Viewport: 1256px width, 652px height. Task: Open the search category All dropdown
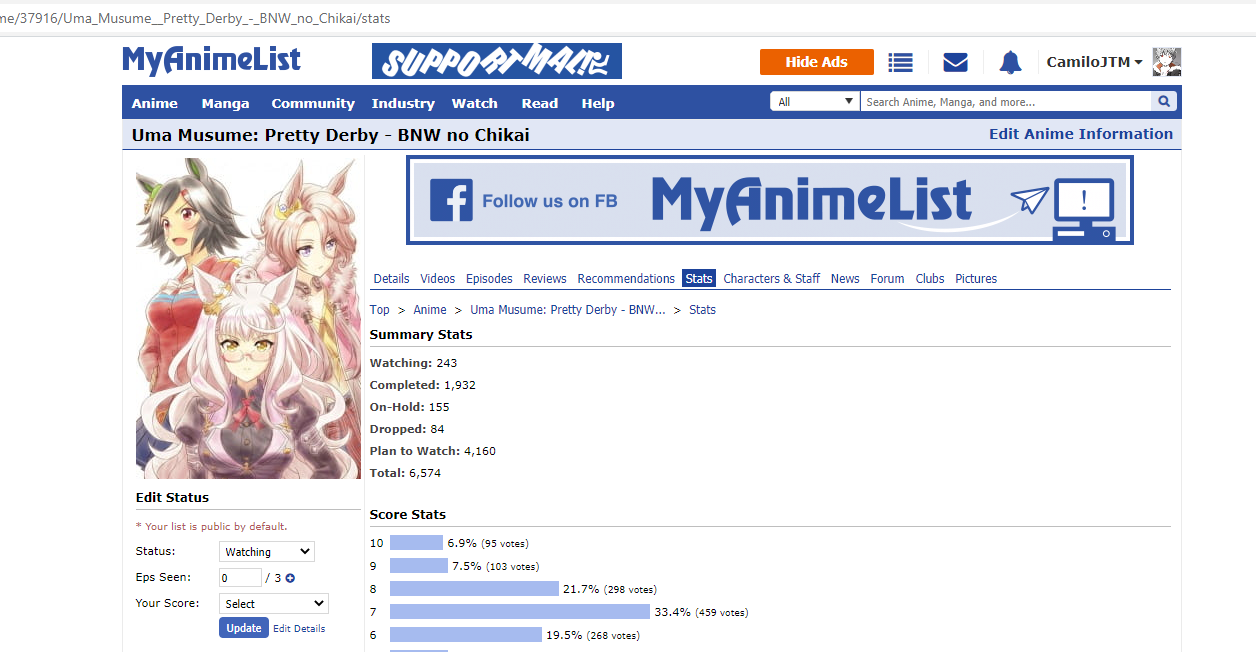click(x=815, y=102)
